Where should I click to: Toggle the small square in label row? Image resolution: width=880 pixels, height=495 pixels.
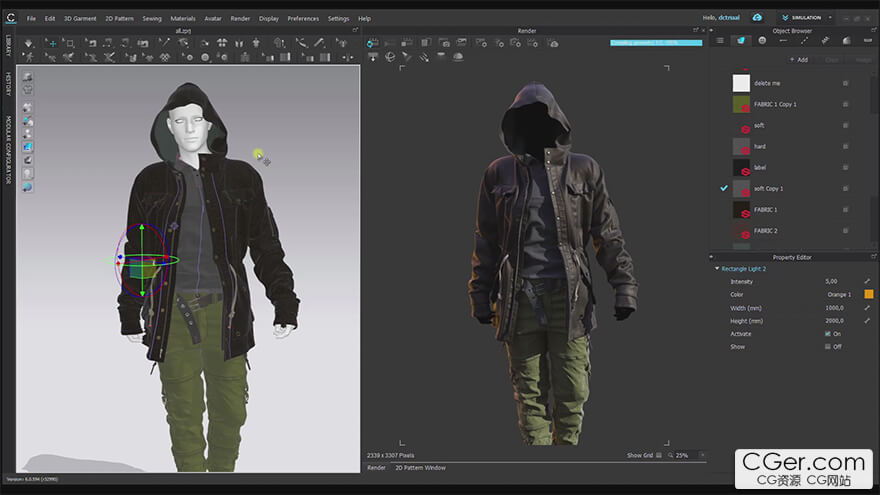(x=845, y=167)
